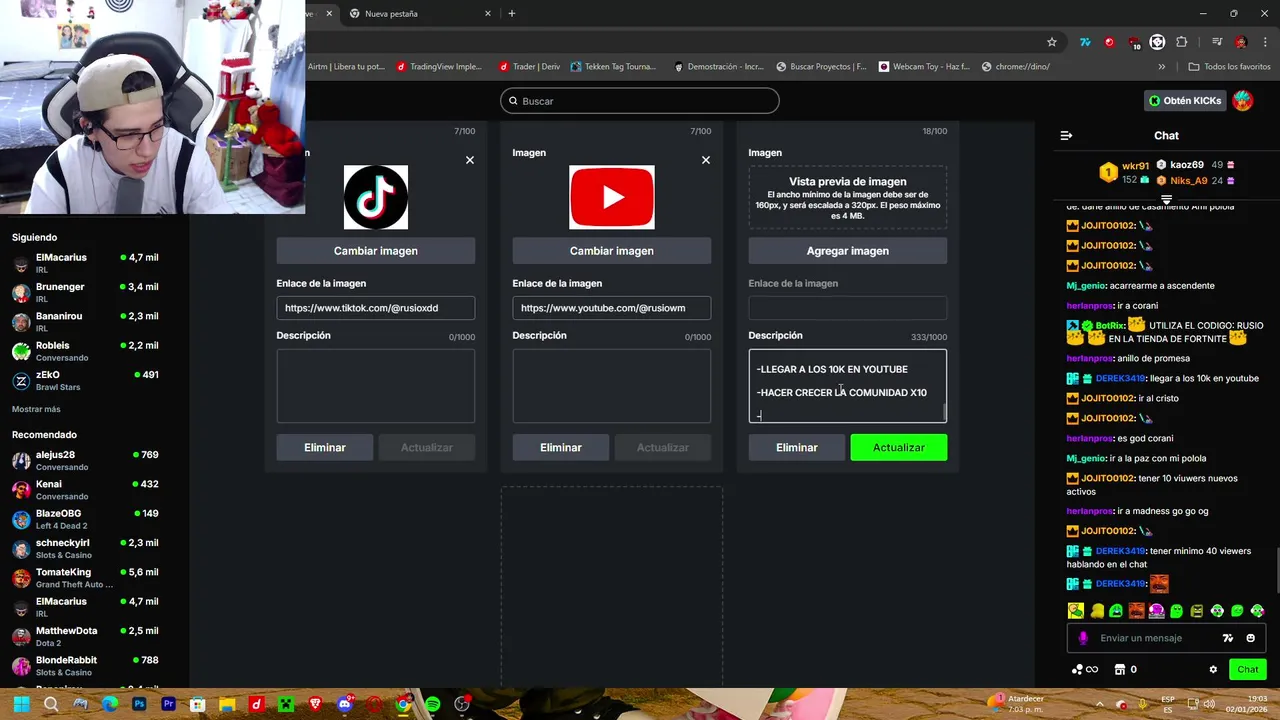
Task: Open Discord from the taskbar
Action: [345, 705]
